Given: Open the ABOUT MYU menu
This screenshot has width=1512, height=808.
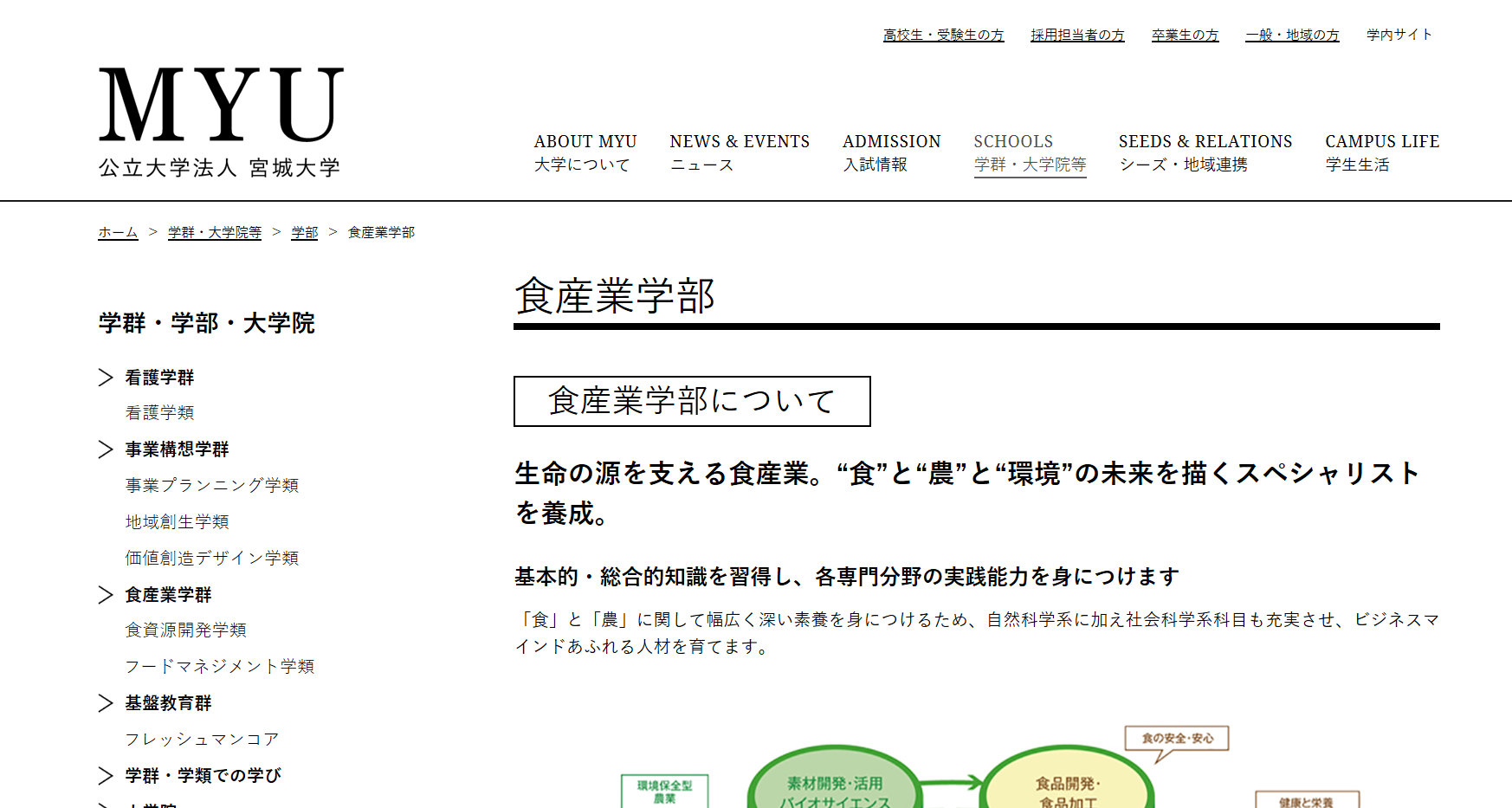Looking at the screenshot, I should (585, 152).
